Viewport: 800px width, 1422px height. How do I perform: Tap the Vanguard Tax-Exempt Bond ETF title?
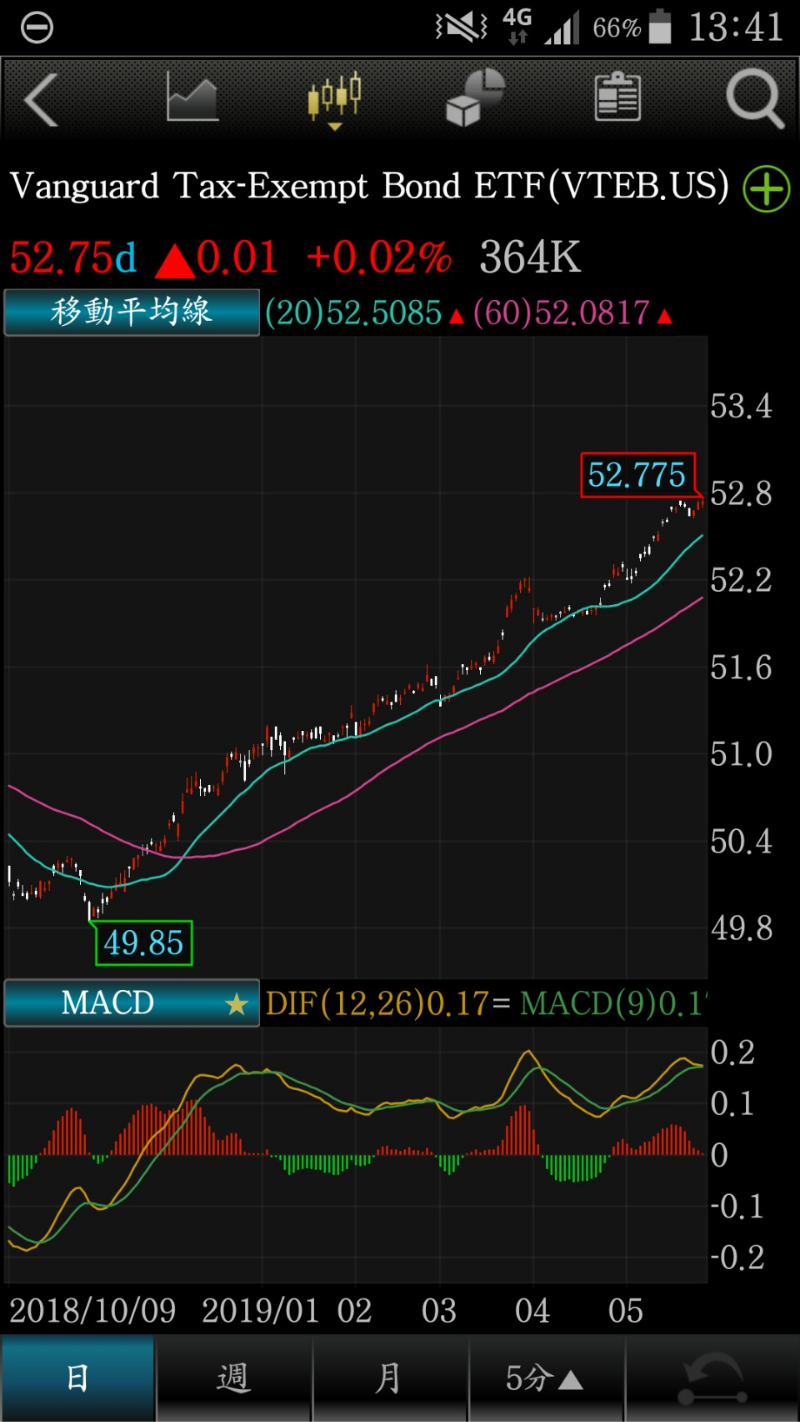point(370,186)
